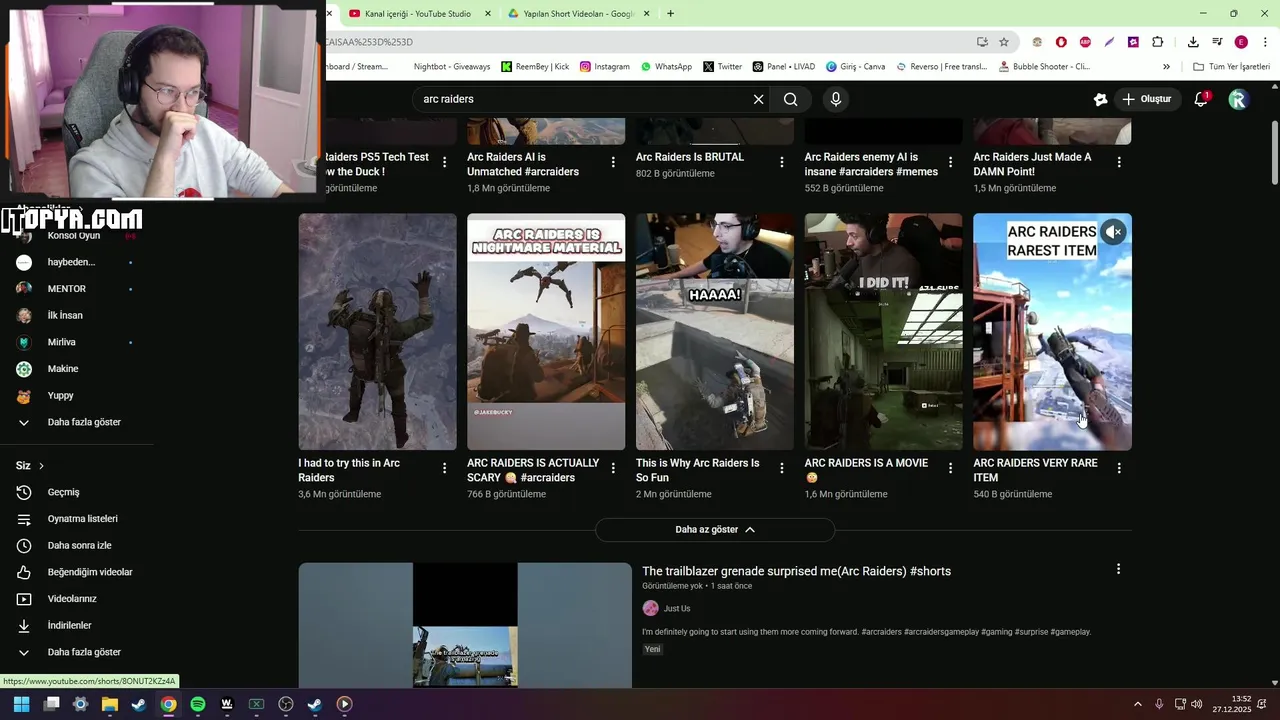Screen dimensions: 1280x720
Task: Open 'Daha sonra izle' in the sidebar
Action: pyautogui.click(x=69, y=546)
